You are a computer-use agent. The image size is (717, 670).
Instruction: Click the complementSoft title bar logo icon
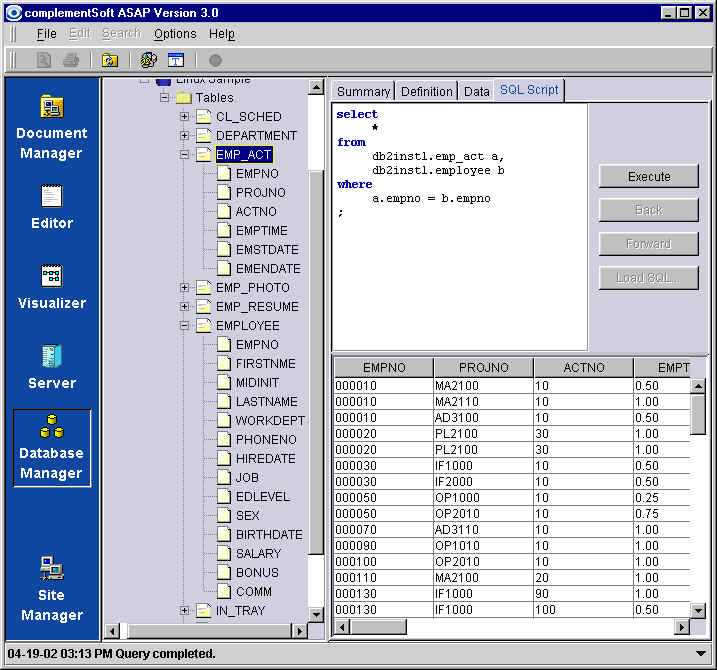pyautogui.click(x=14, y=12)
